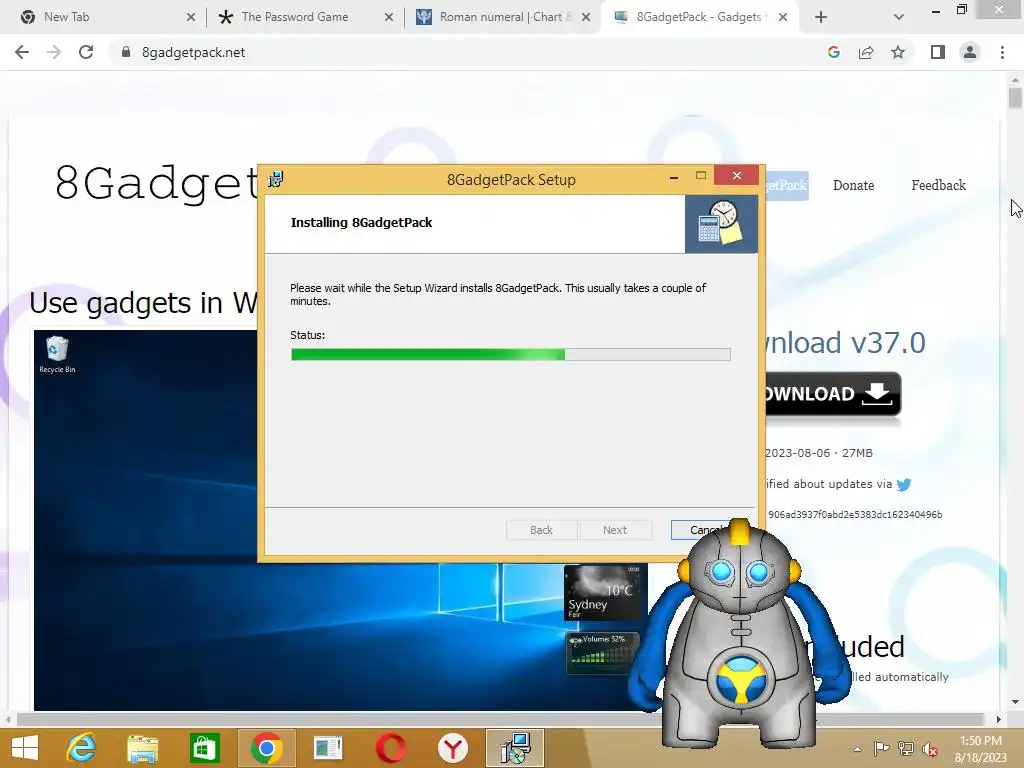Open the Chrome profile avatar

[970, 52]
